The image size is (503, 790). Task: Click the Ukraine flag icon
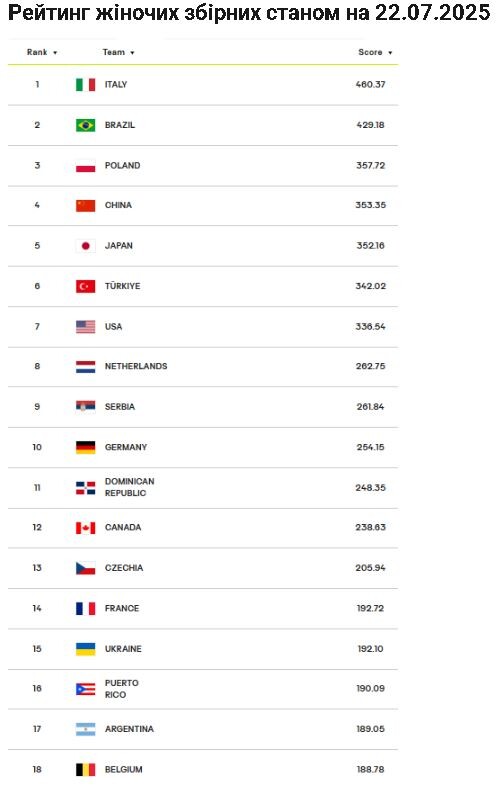click(85, 649)
